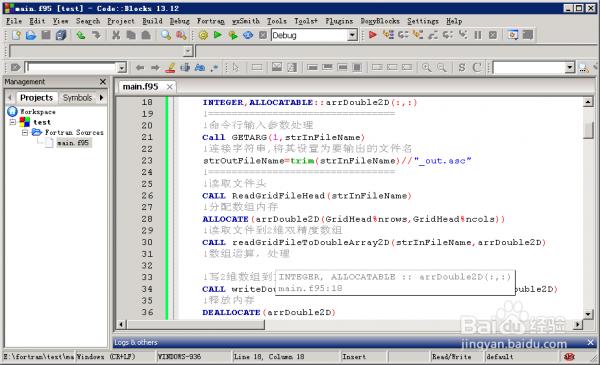Open the Fortran menu
This screenshot has height=365, width=600.
tap(210, 21)
